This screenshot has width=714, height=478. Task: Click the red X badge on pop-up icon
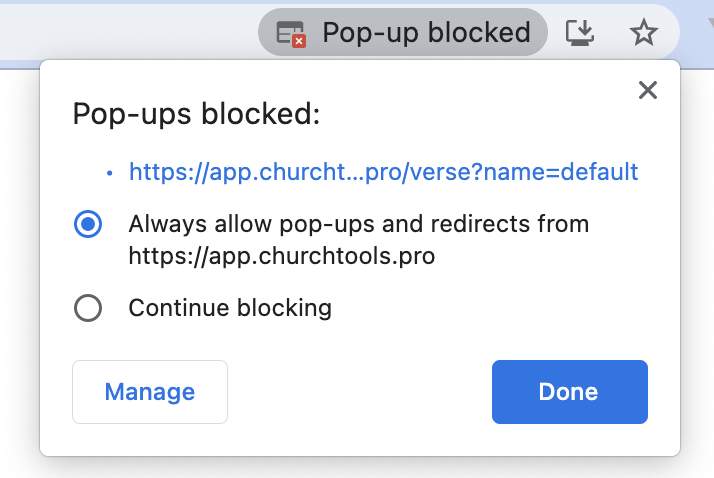pos(298,40)
